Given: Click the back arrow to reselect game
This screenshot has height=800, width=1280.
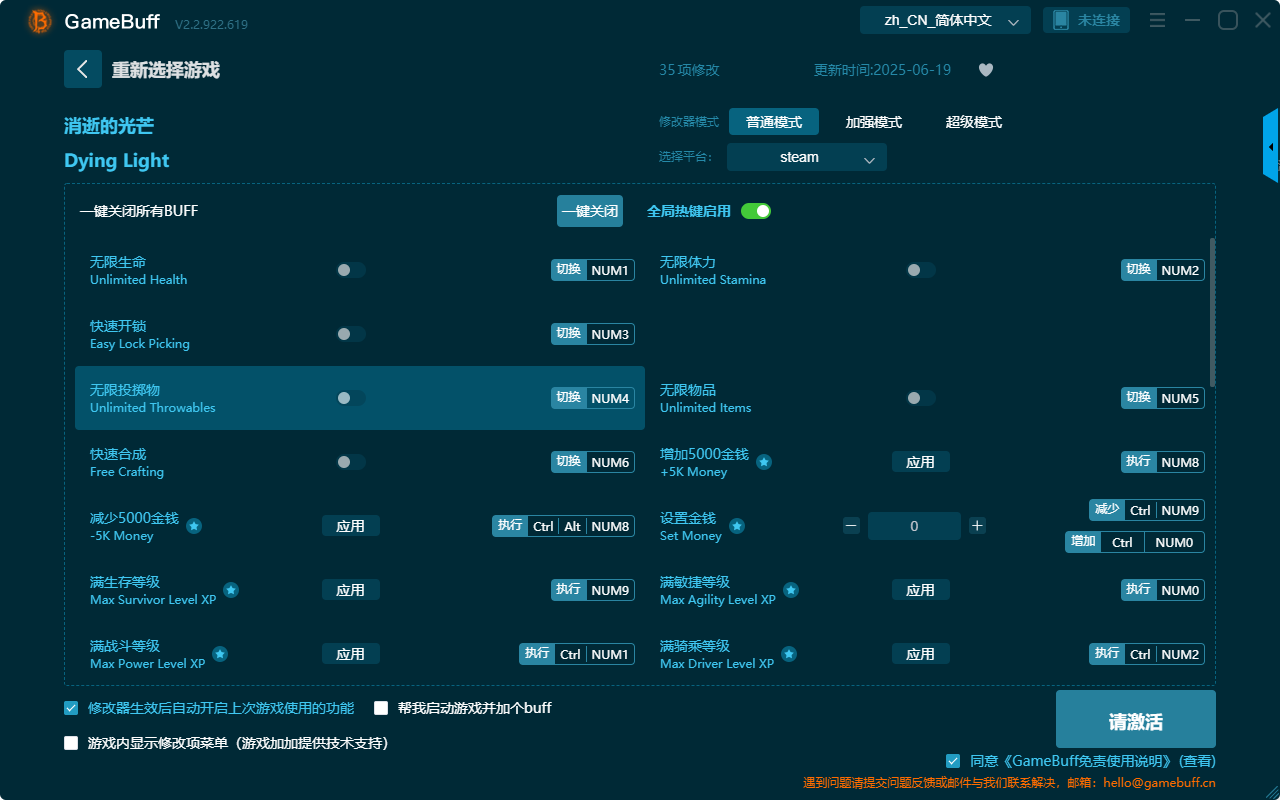Looking at the screenshot, I should coord(83,69).
